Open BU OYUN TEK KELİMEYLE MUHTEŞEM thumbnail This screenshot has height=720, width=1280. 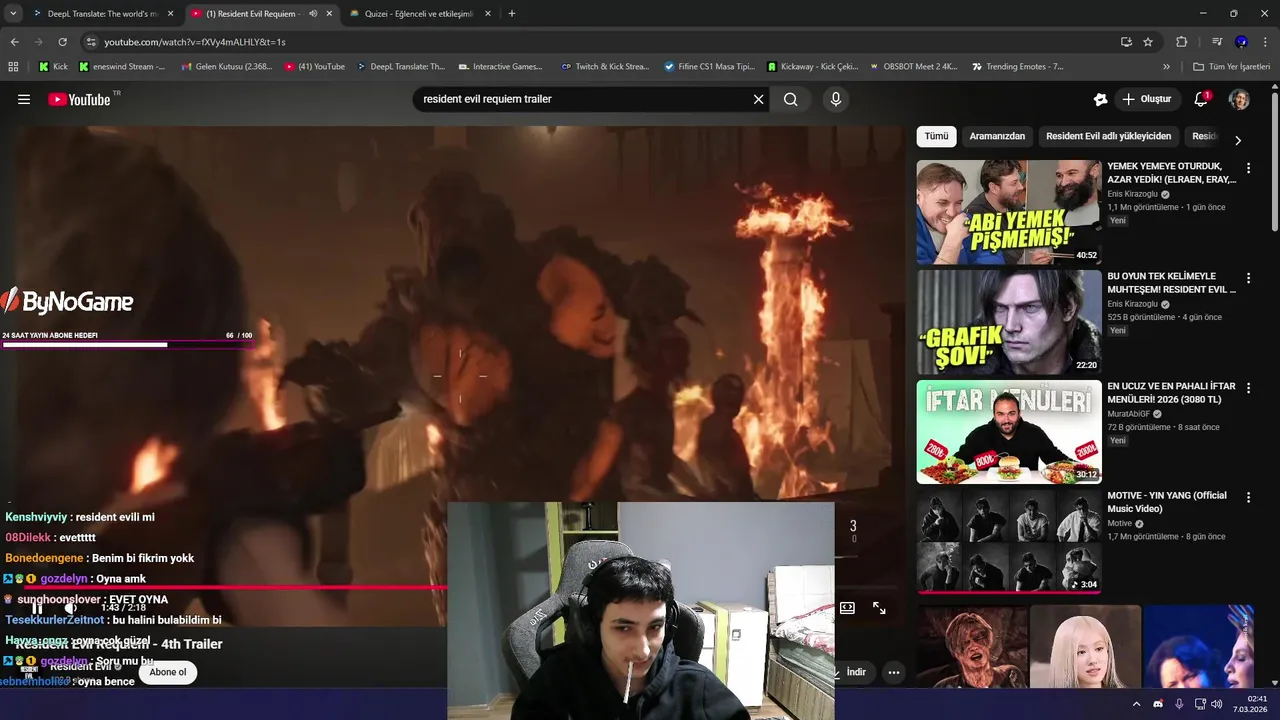[x=1009, y=322]
